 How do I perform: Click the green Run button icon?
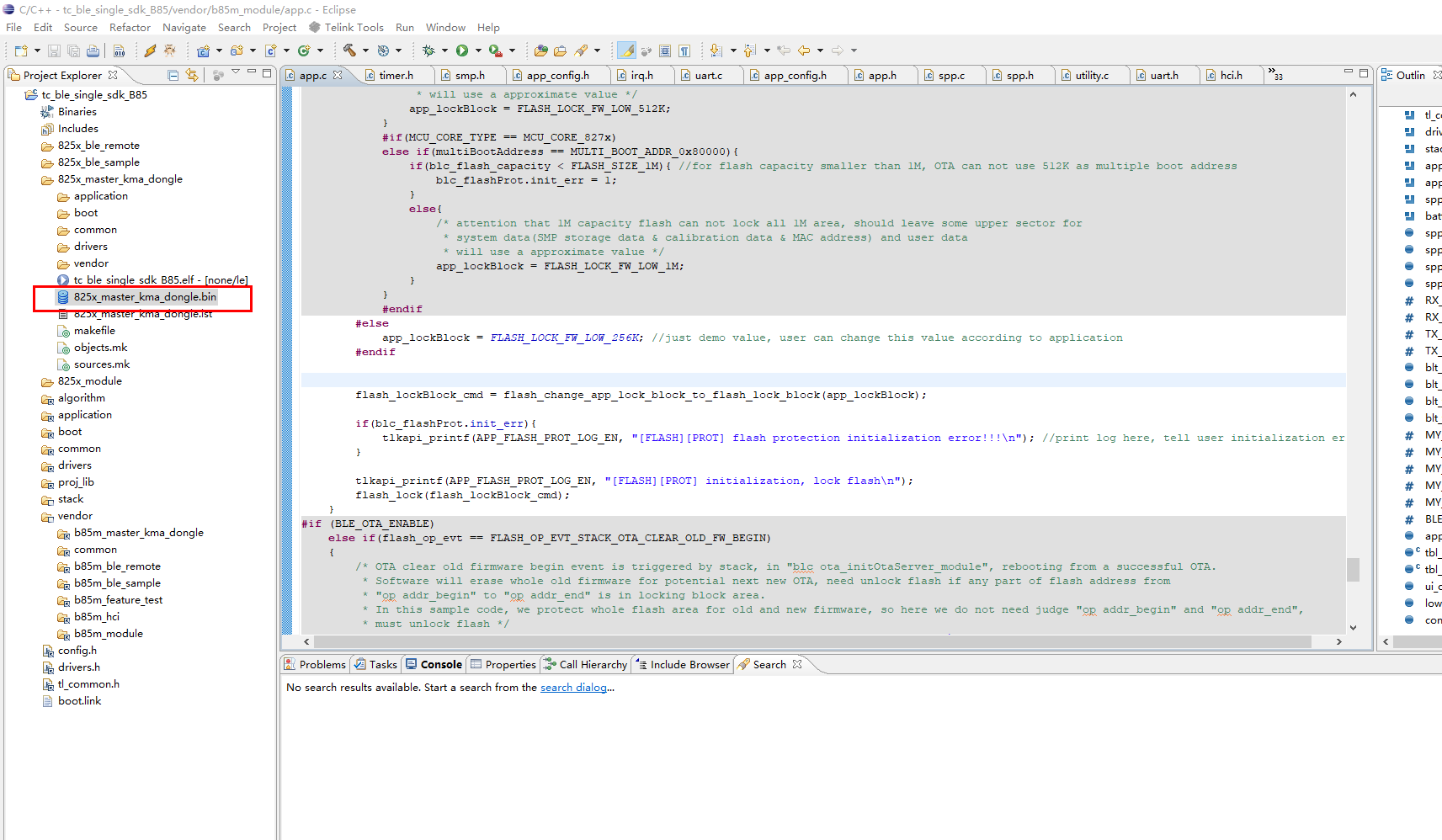(x=462, y=51)
